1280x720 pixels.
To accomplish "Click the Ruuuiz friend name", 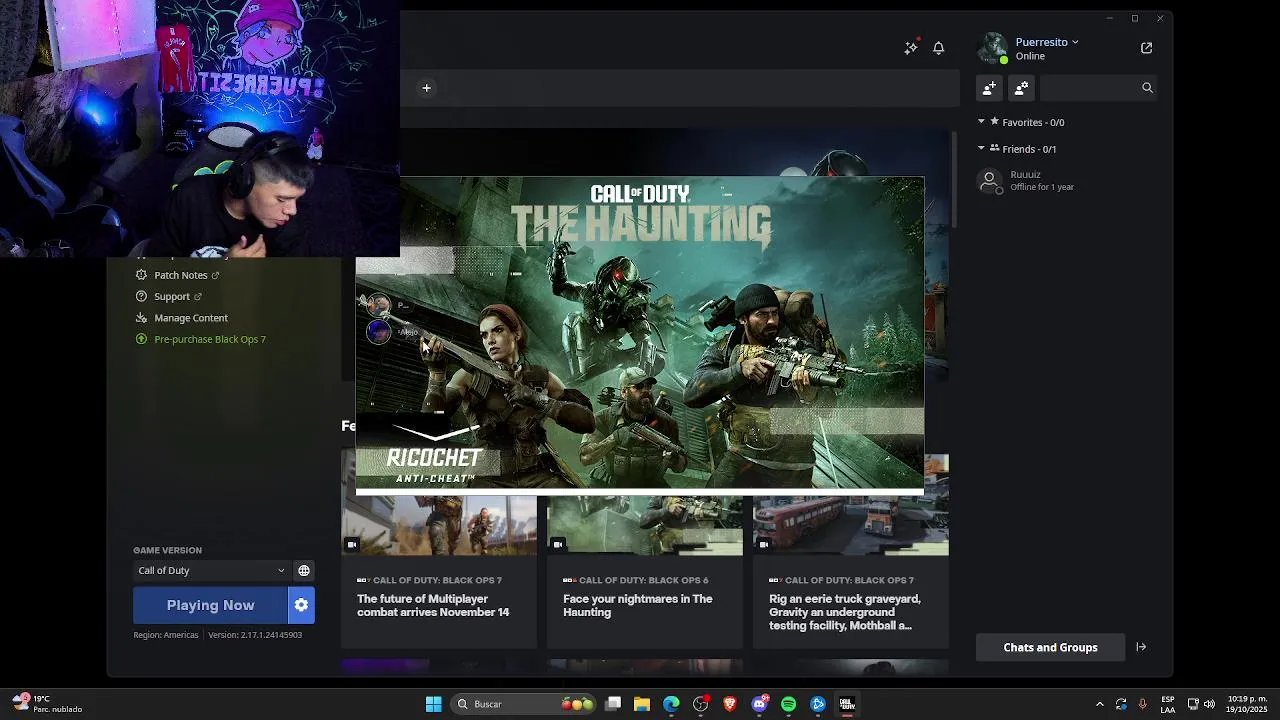I will pos(1025,175).
